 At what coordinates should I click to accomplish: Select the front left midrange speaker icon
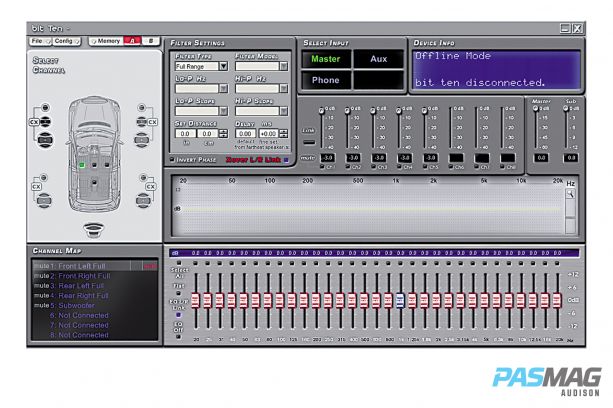pyautogui.click(x=46, y=122)
